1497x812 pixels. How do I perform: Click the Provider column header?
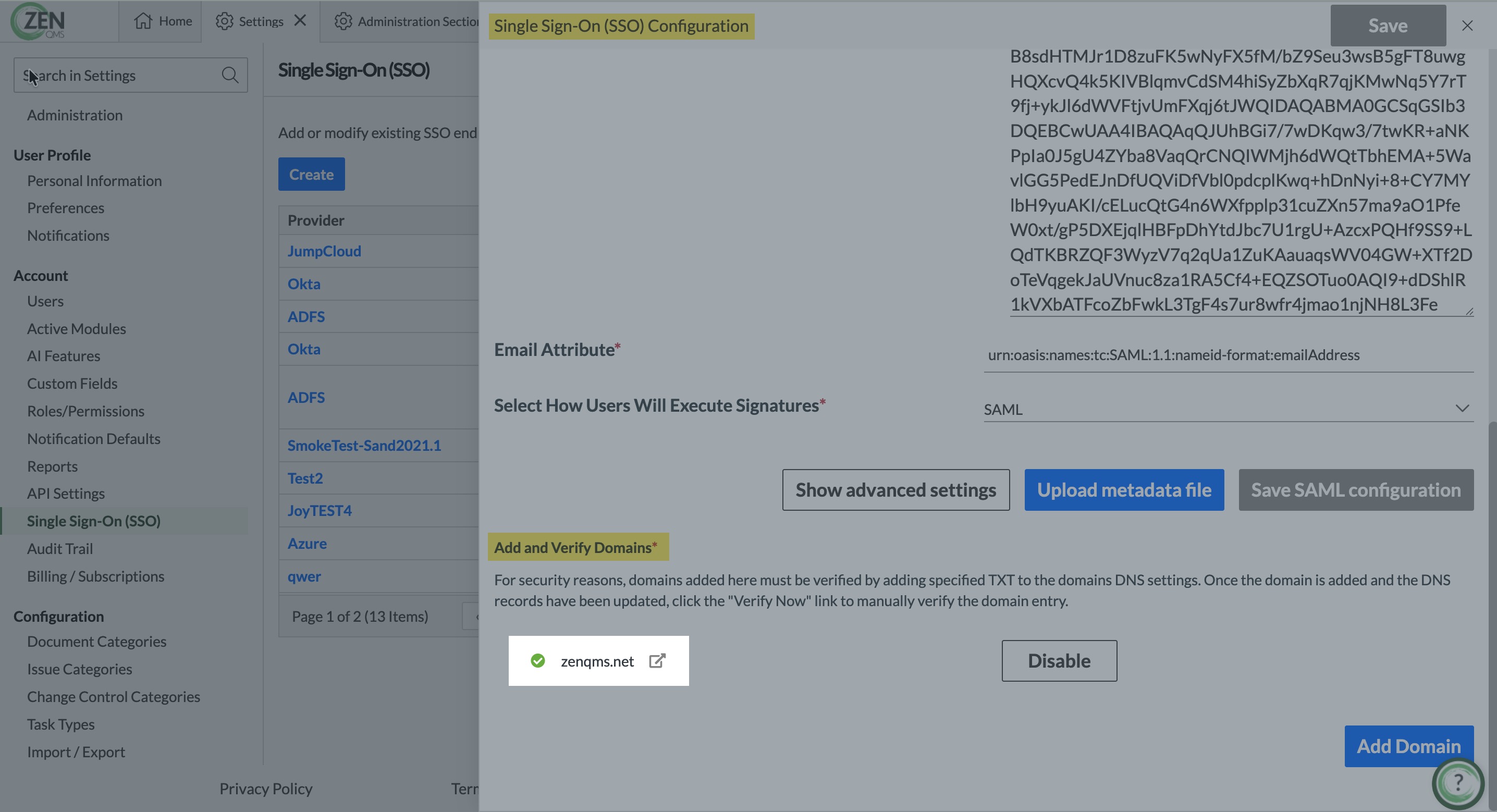316,220
